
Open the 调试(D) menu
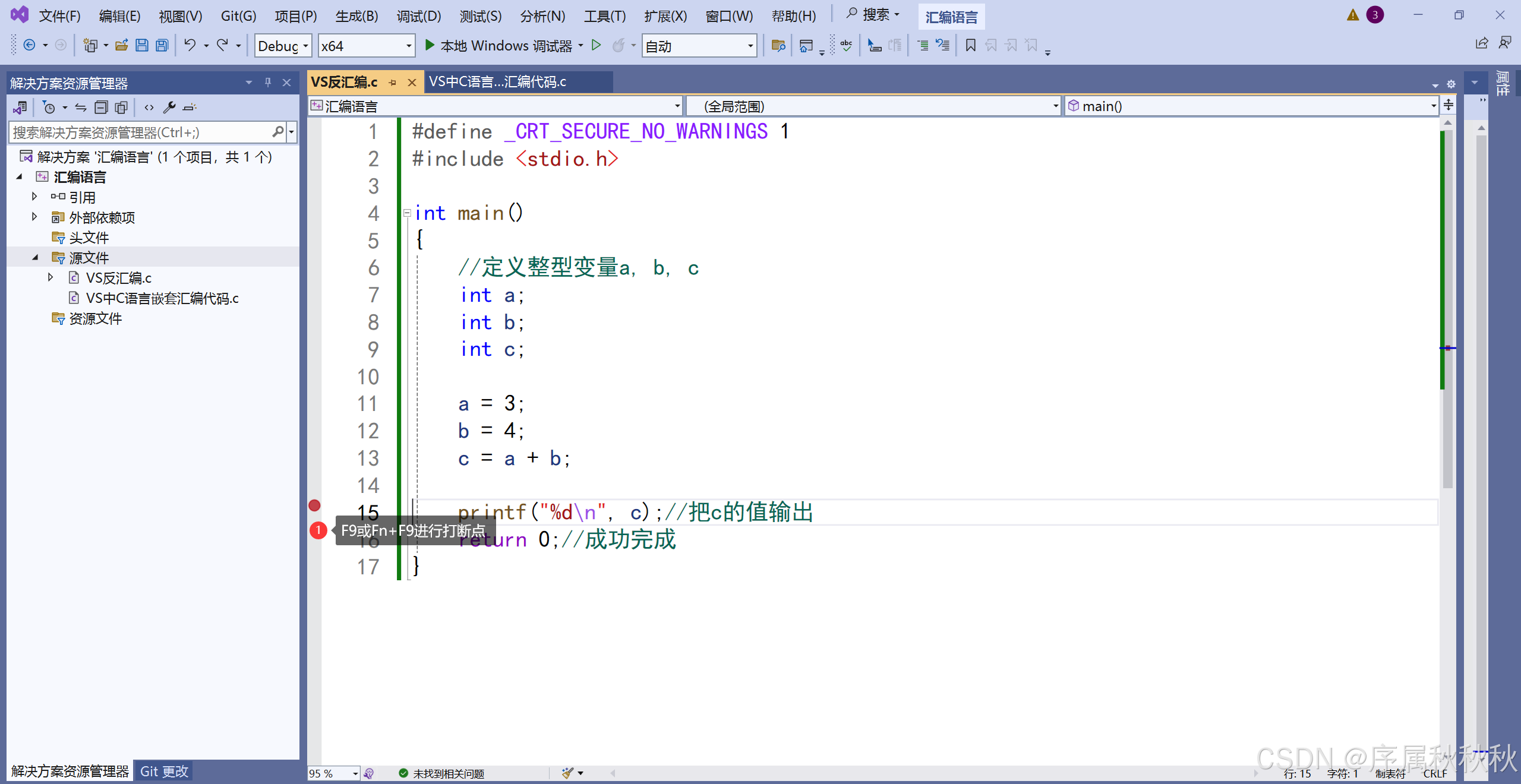tap(419, 16)
